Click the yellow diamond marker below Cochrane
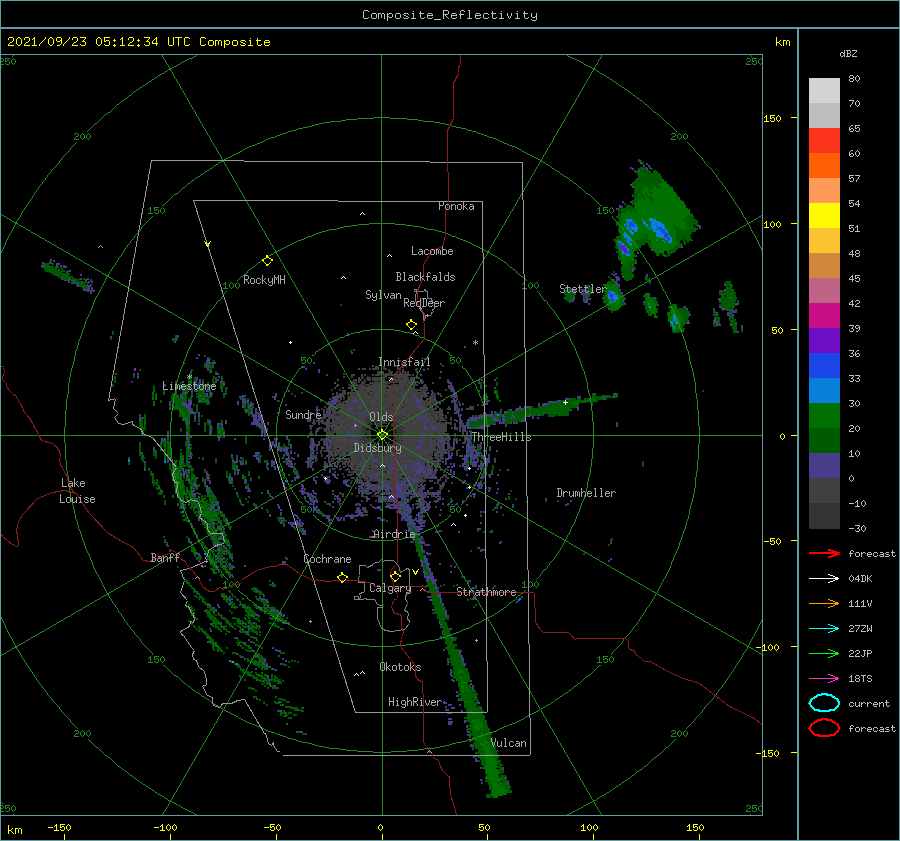900x841 pixels. pos(342,577)
